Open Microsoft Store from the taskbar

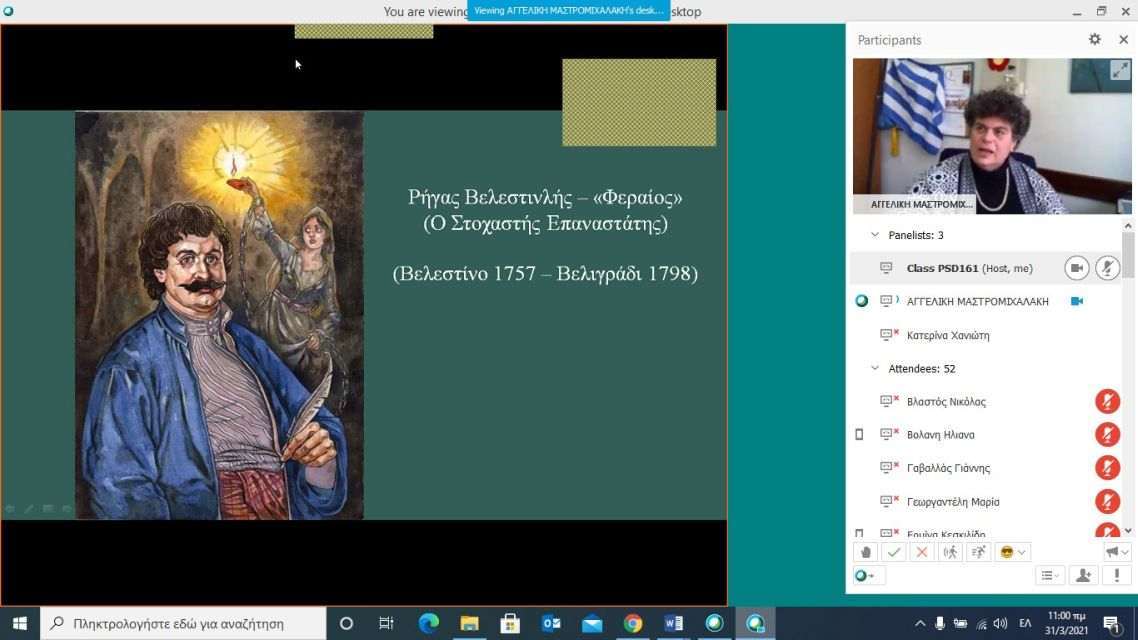pos(509,623)
